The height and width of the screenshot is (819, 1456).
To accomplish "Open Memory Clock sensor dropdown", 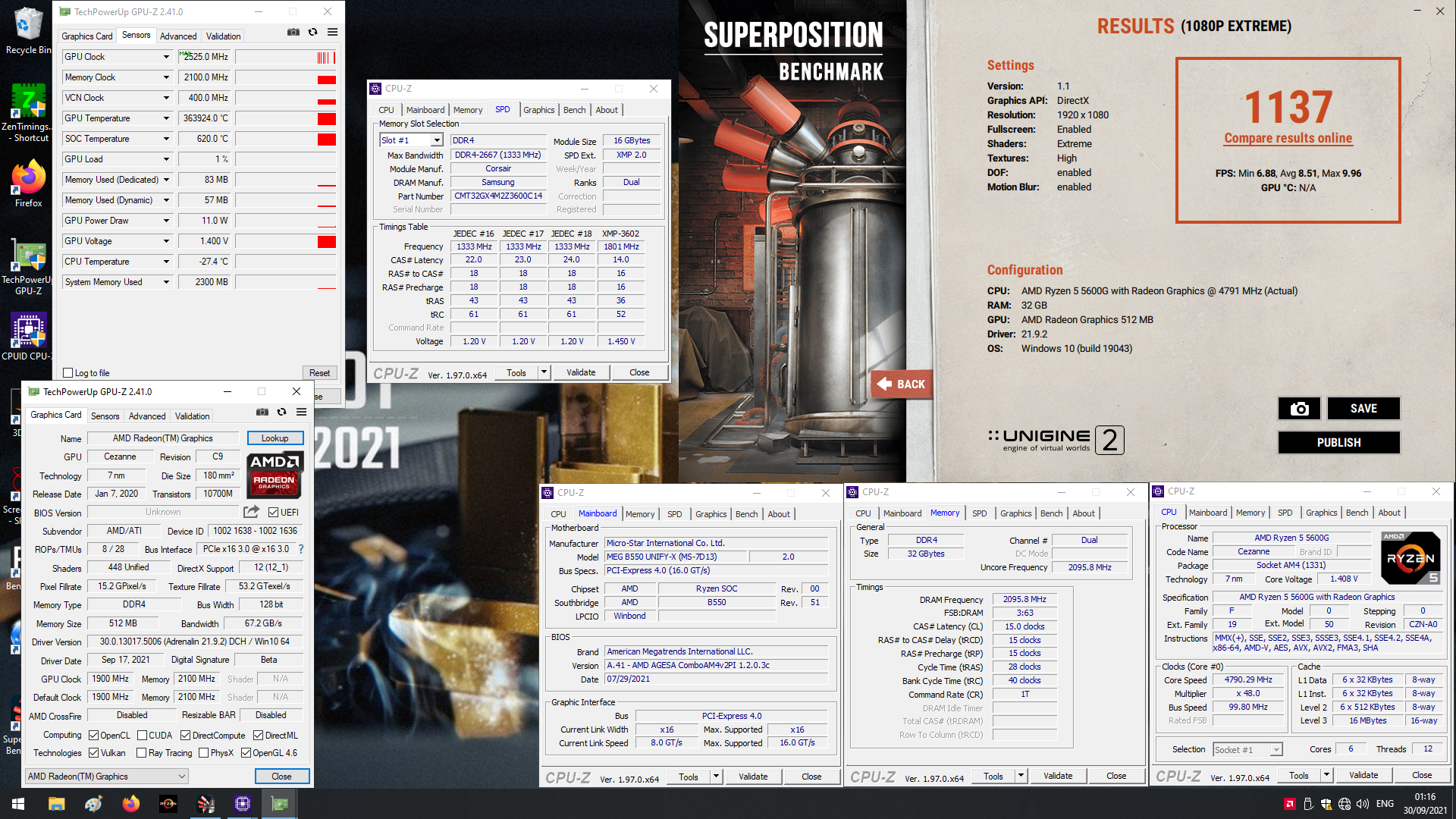I will coord(166,77).
